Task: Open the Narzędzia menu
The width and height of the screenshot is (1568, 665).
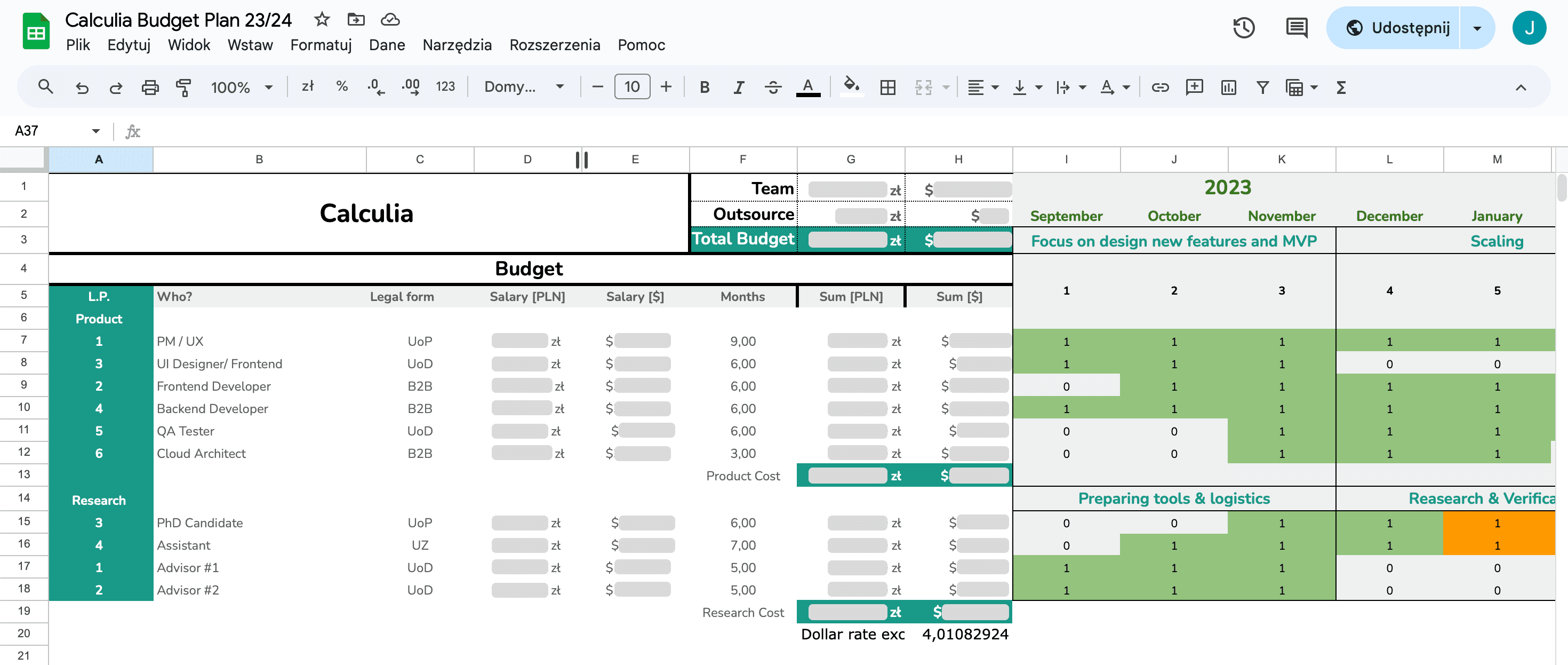Action: point(457,45)
